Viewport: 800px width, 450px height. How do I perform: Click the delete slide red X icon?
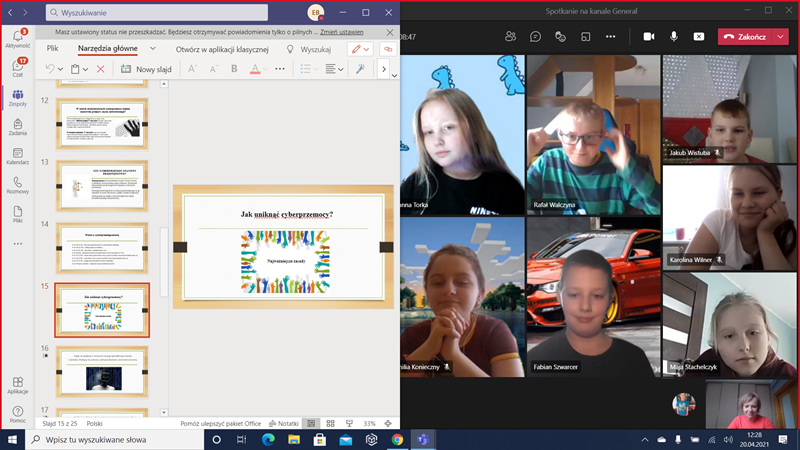(100, 69)
